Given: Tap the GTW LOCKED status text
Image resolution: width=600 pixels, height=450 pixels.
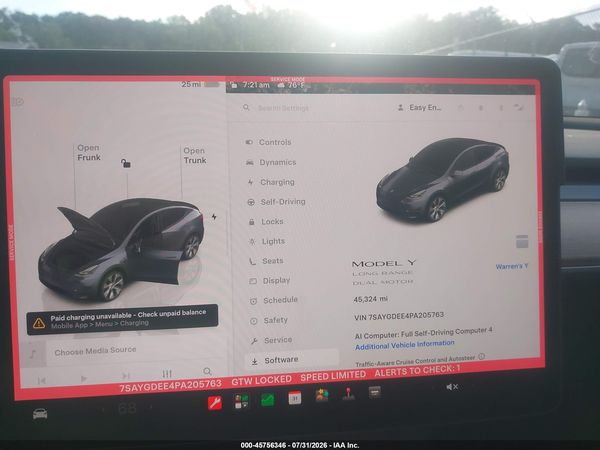Looking at the screenshot, I should [x=261, y=380].
